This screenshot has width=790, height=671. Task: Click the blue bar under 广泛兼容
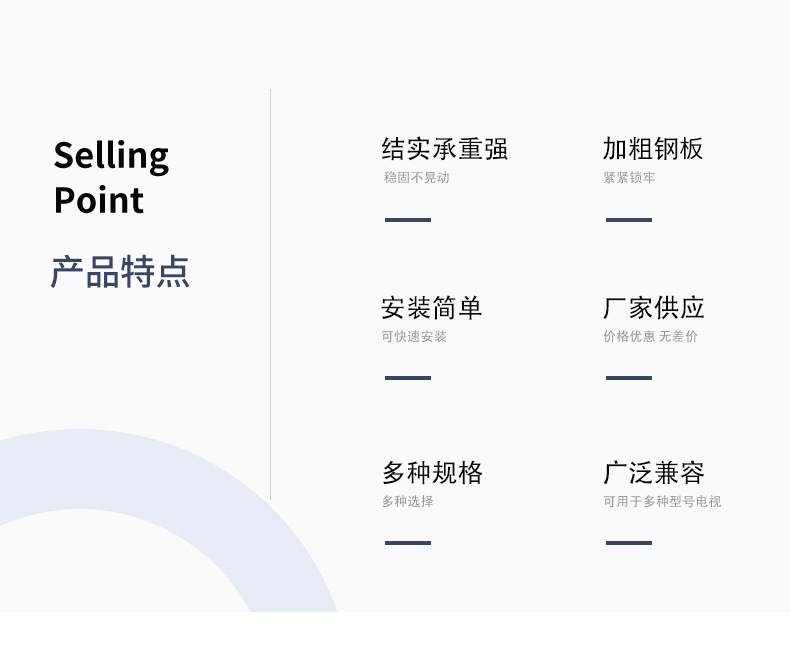click(629, 543)
